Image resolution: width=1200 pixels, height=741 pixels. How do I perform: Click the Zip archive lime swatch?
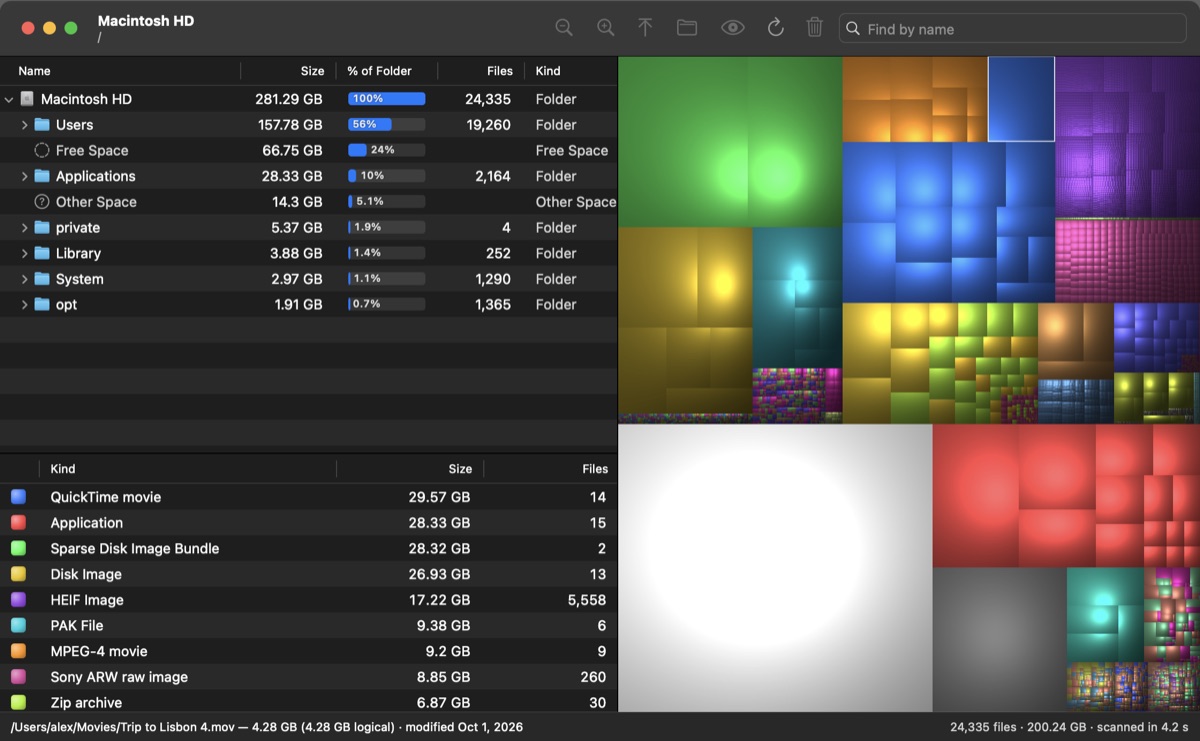(x=18, y=703)
